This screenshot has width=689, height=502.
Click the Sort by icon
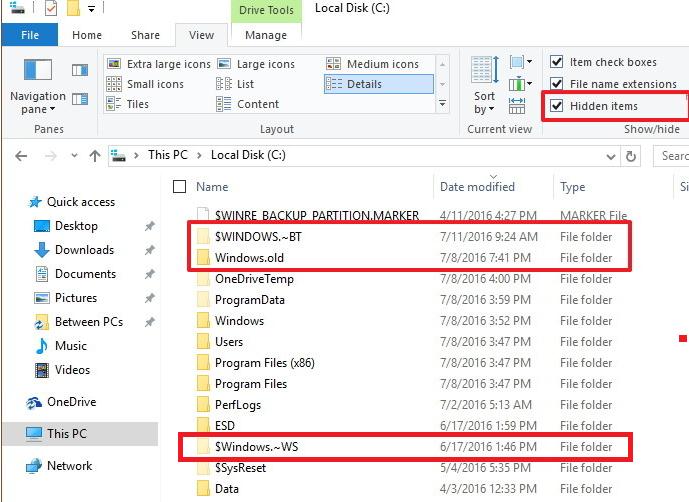click(x=485, y=70)
